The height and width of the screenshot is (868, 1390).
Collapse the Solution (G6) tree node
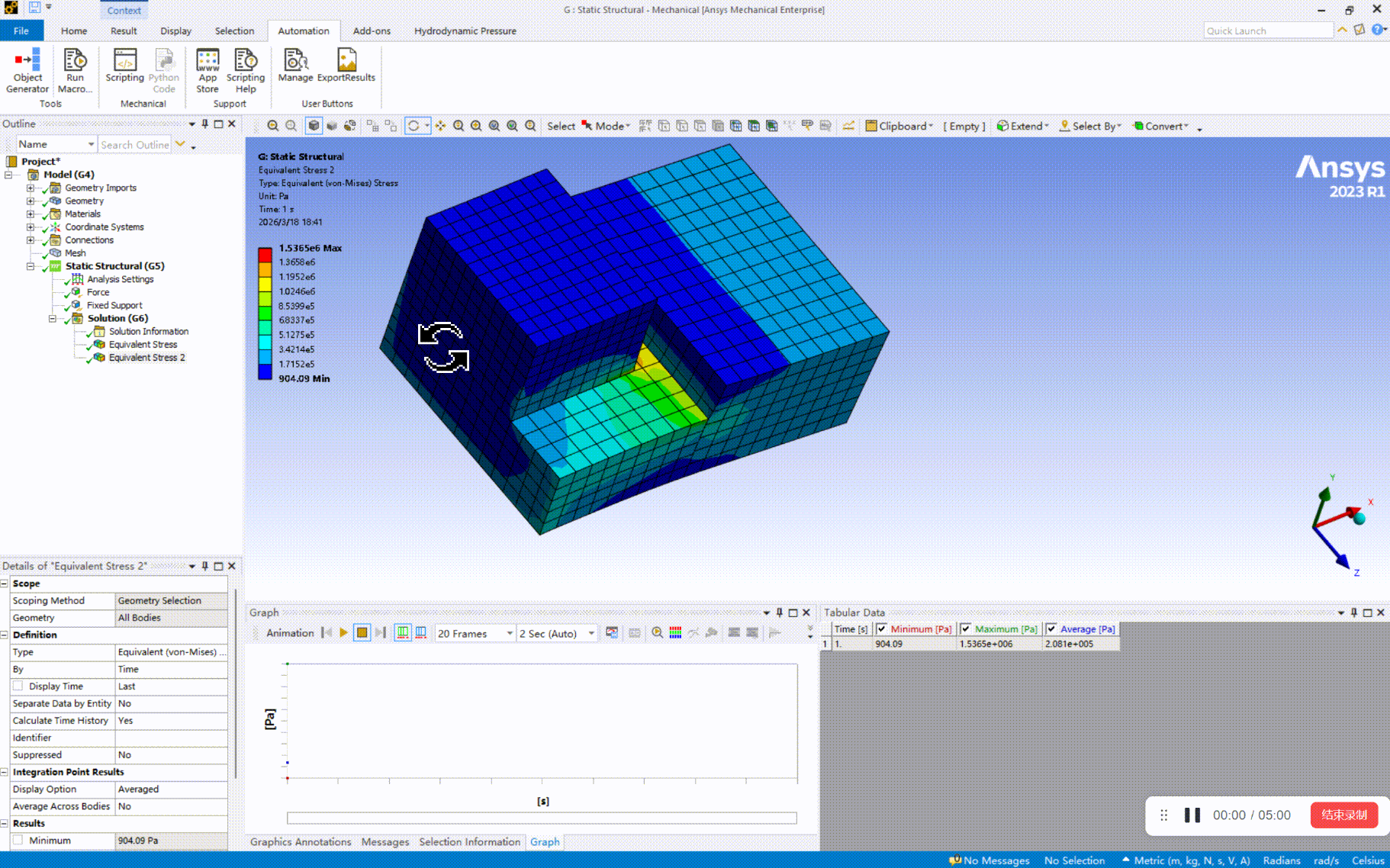point(53,319)
